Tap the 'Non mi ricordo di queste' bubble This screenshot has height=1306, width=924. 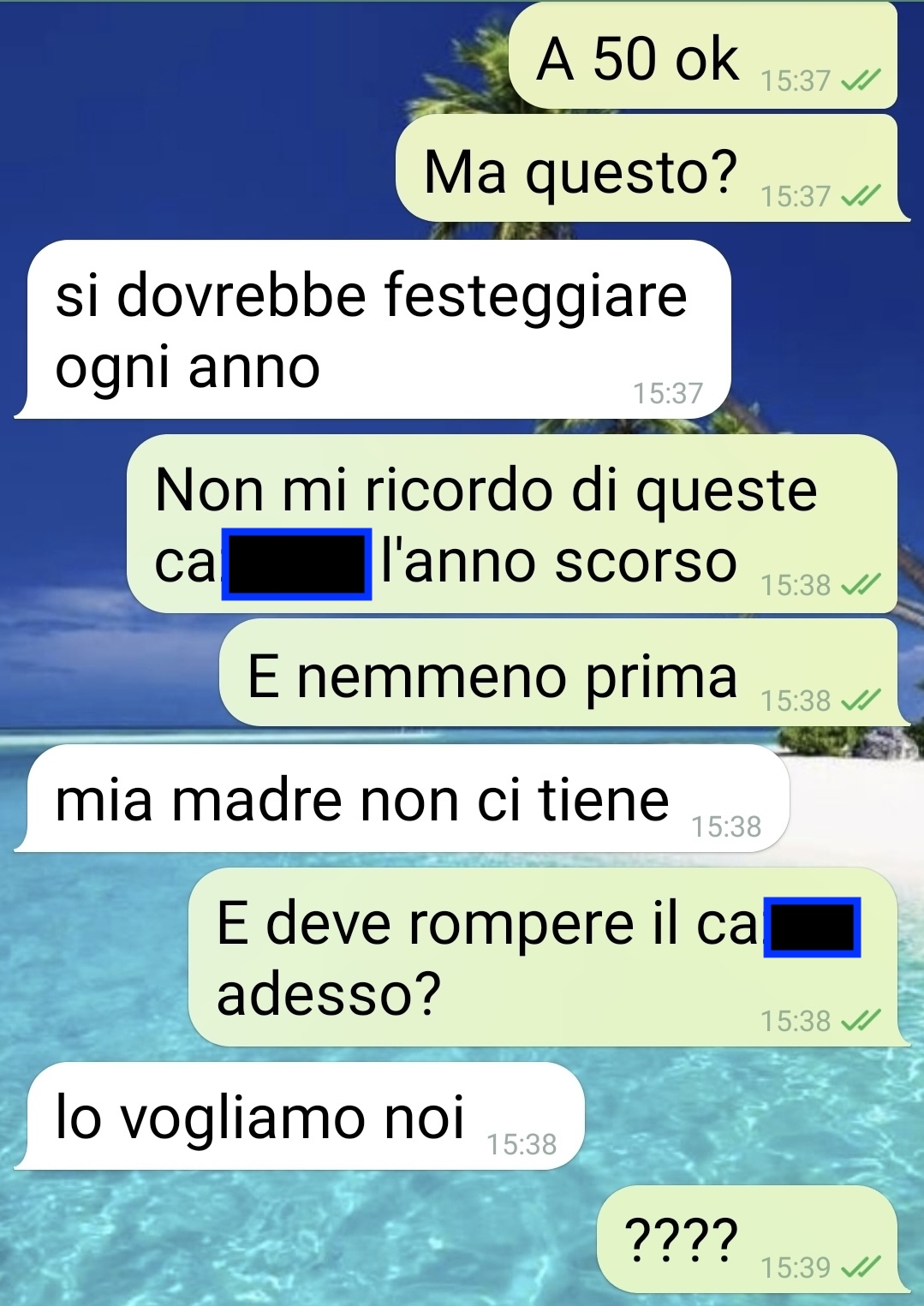(x=512, y=523)
